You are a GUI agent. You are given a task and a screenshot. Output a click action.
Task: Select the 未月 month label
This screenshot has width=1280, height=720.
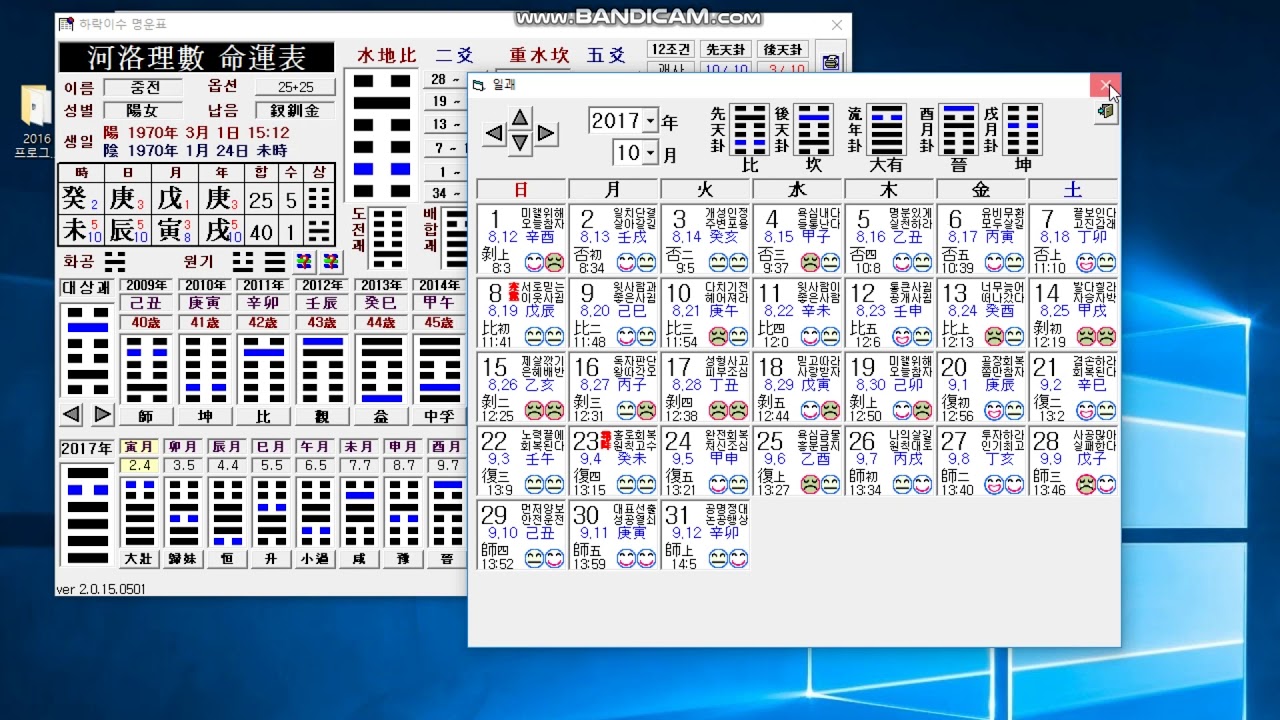359,447
